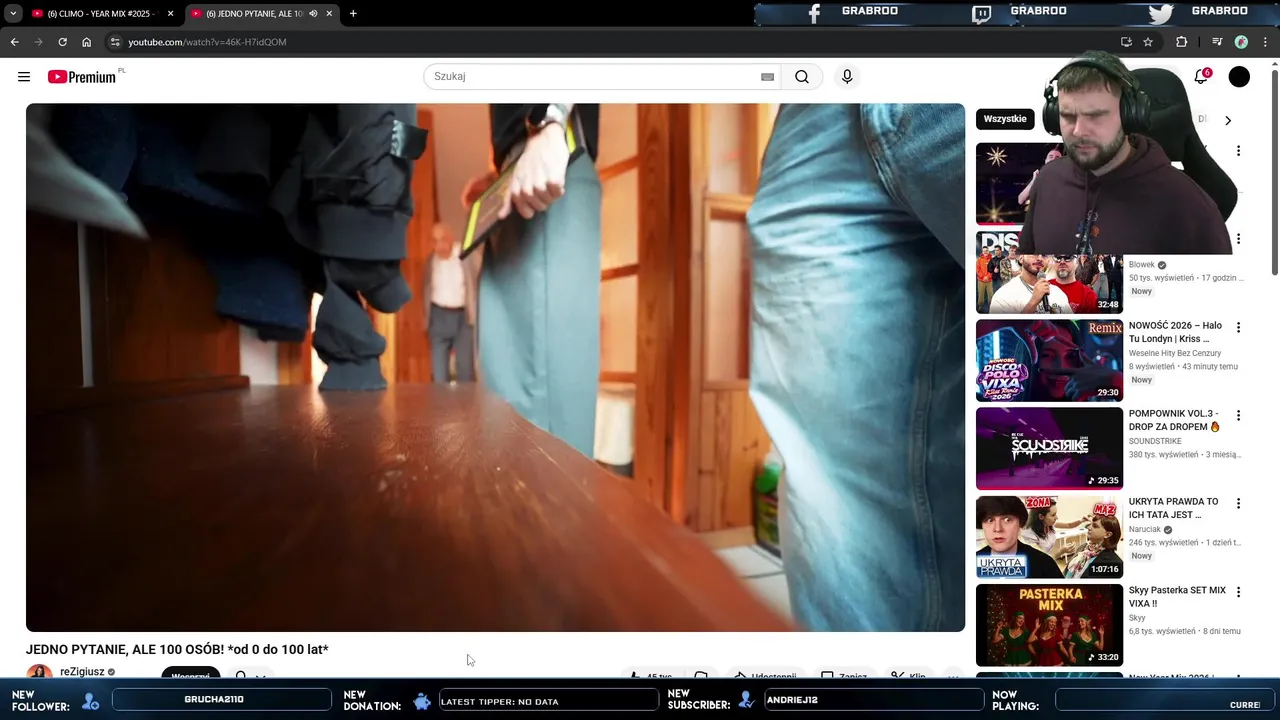Open options for Skyy Pasterka SET MIX
This screenshot has height=720, width=1280.
click(x=1238, y=592)
